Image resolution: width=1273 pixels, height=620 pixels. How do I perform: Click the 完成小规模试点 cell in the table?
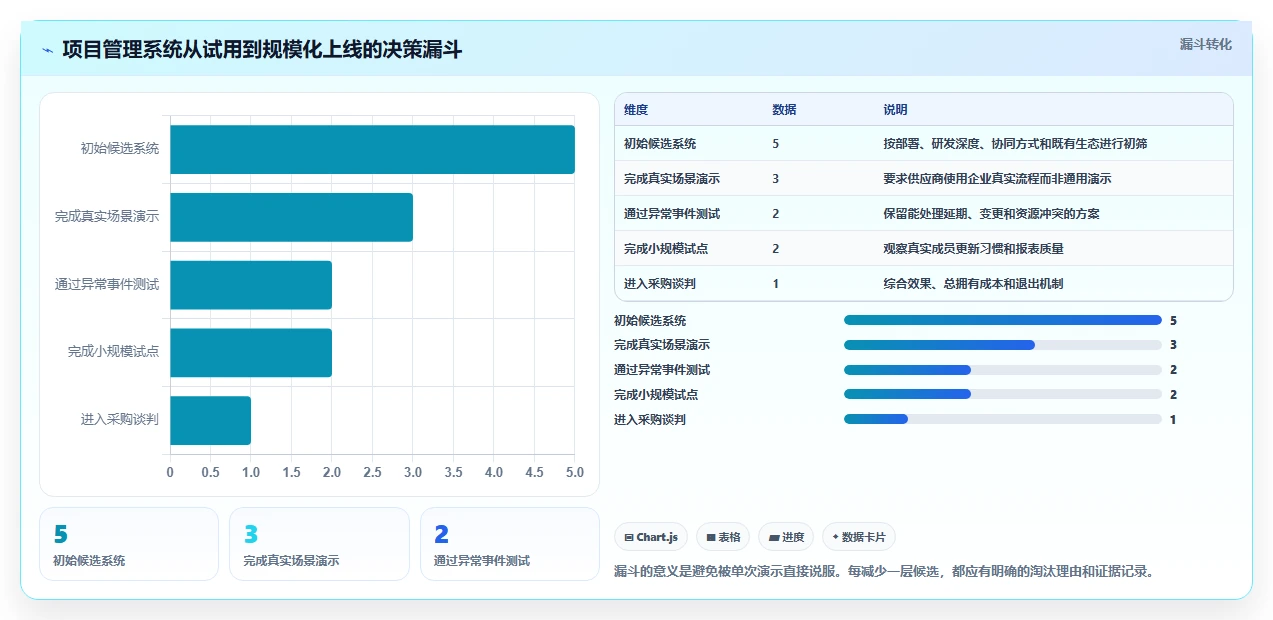[x=666, y=249]
